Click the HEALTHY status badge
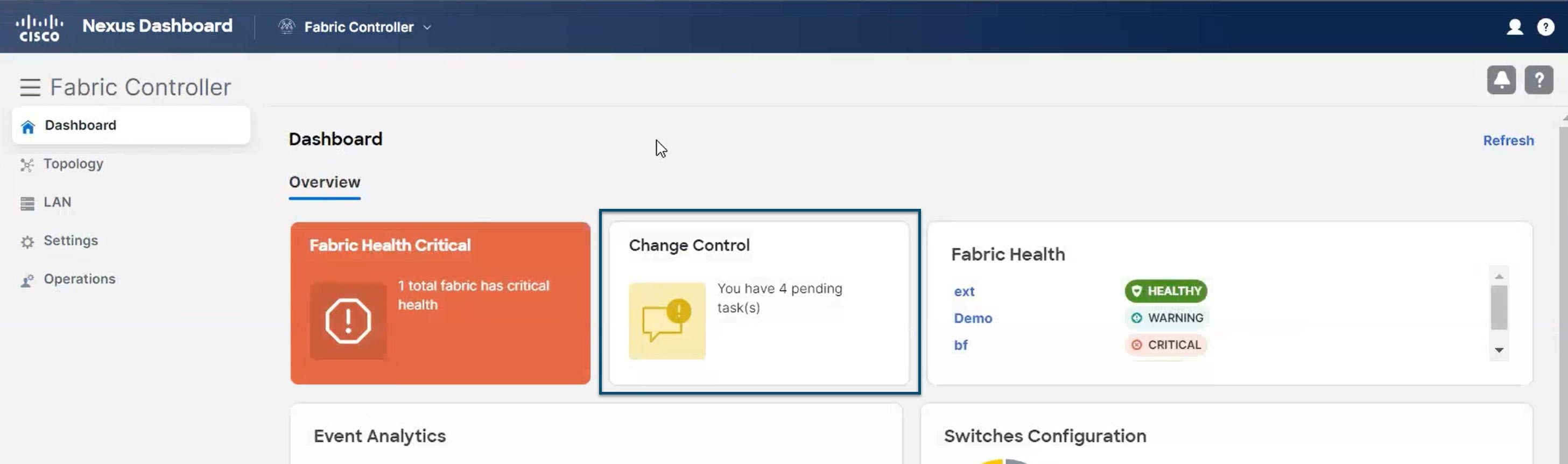Screen dimensions: 1568x464 1166,291
